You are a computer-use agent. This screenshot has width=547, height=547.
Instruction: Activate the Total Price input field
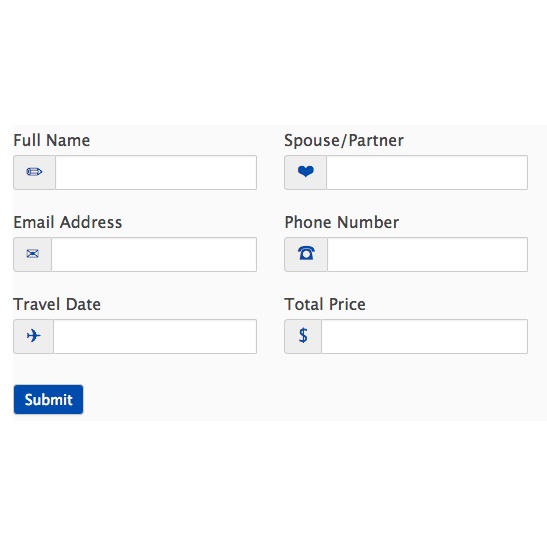(x=425, y=336)
